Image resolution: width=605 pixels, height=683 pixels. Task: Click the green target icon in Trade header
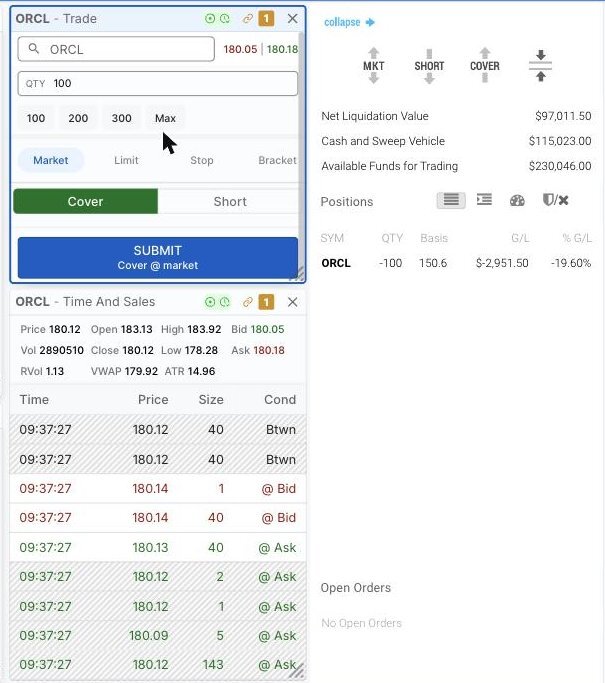(x=210, y=19)
